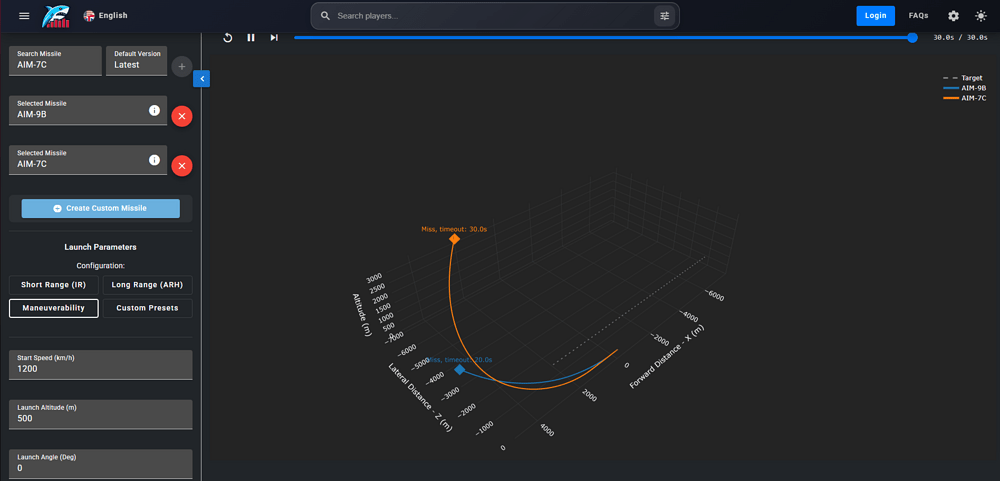Viewport: 1000px width, 481px height.
Task: Toggle AIM-9B trace in legend
Action: (964, 88)
